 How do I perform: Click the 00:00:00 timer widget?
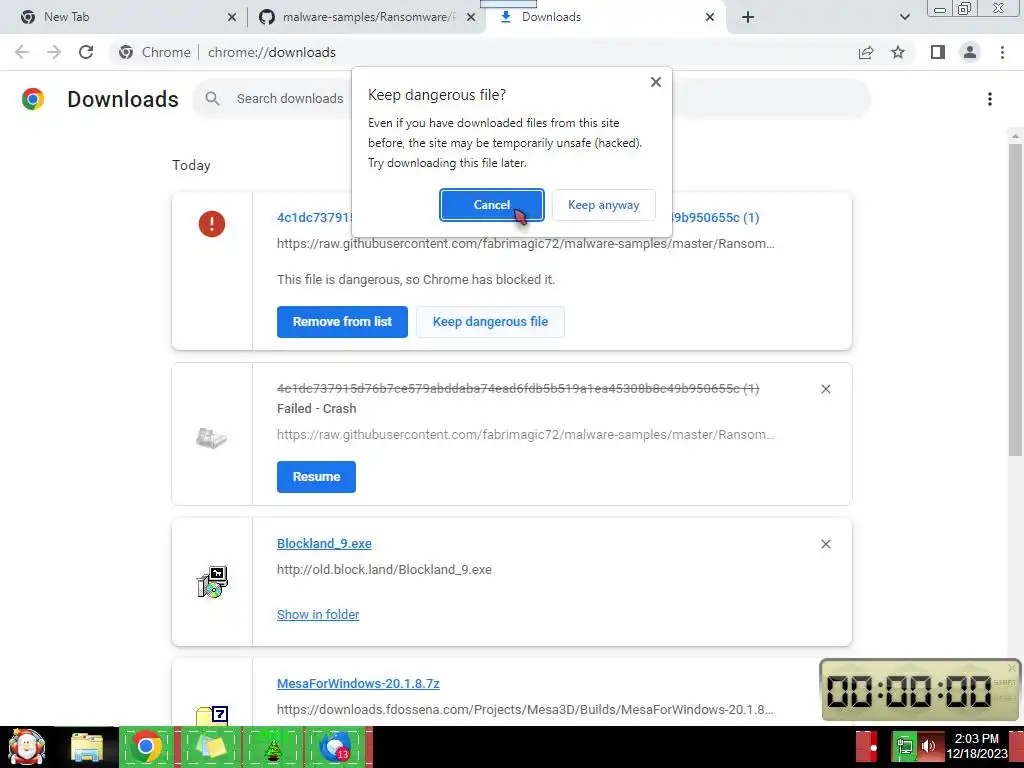click(x=920, y=691)
